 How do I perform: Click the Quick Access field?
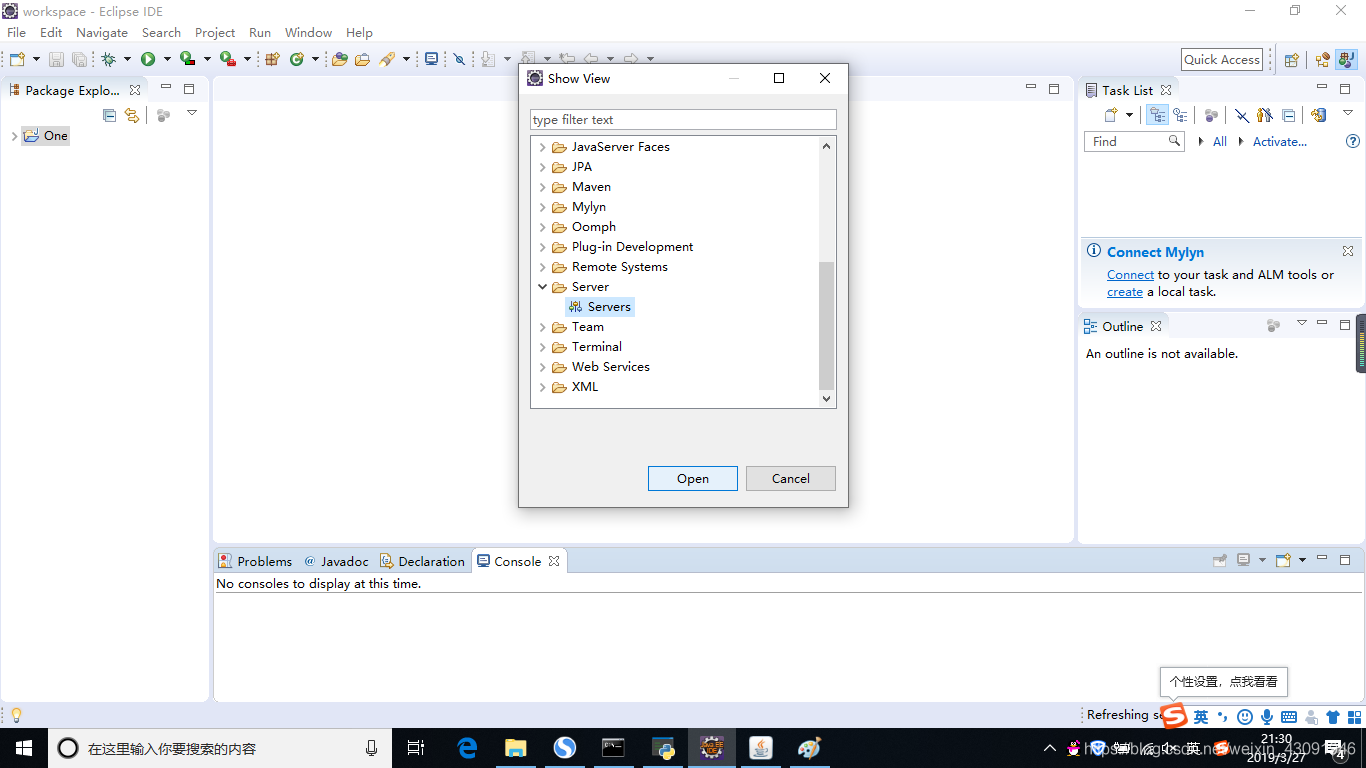[x=1222, y=60]
